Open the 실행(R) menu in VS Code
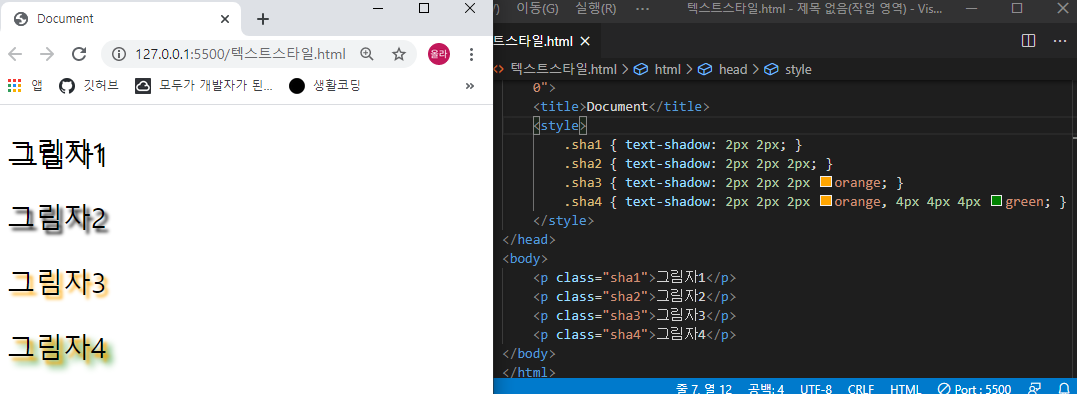This screenshot has width=1077, height=394. pyautogui.click(x=595, y=8)
